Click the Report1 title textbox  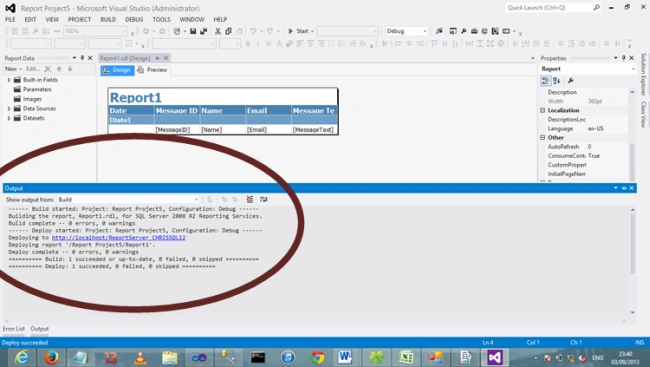(223, 97)
